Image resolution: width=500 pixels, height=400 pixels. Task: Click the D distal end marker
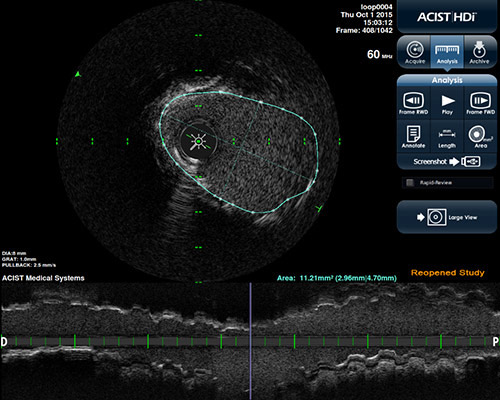point(4,342)
